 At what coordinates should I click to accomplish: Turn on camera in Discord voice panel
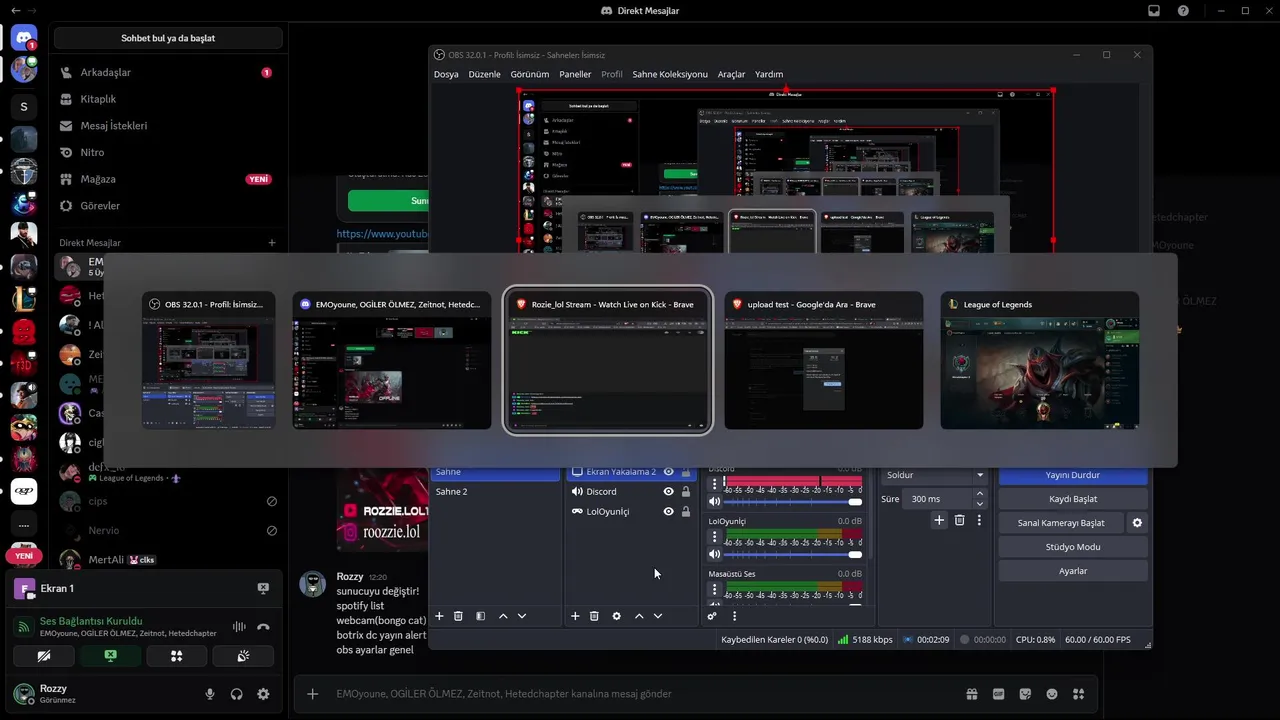coord(43,656)
